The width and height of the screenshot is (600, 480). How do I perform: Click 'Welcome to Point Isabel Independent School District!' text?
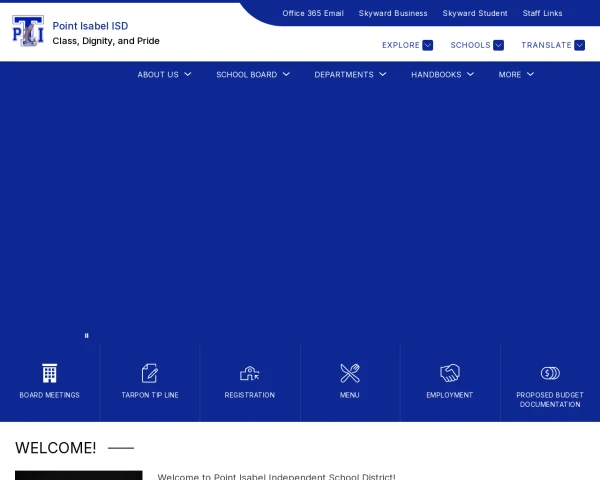[x=276, y=477]
